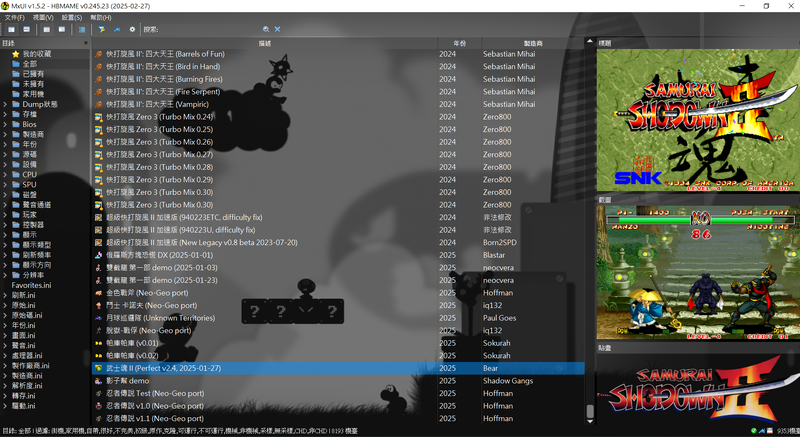Click manufacturer cell Paul Goes
The width and height of the screenshot is (800, 437).
pos(499,318)
